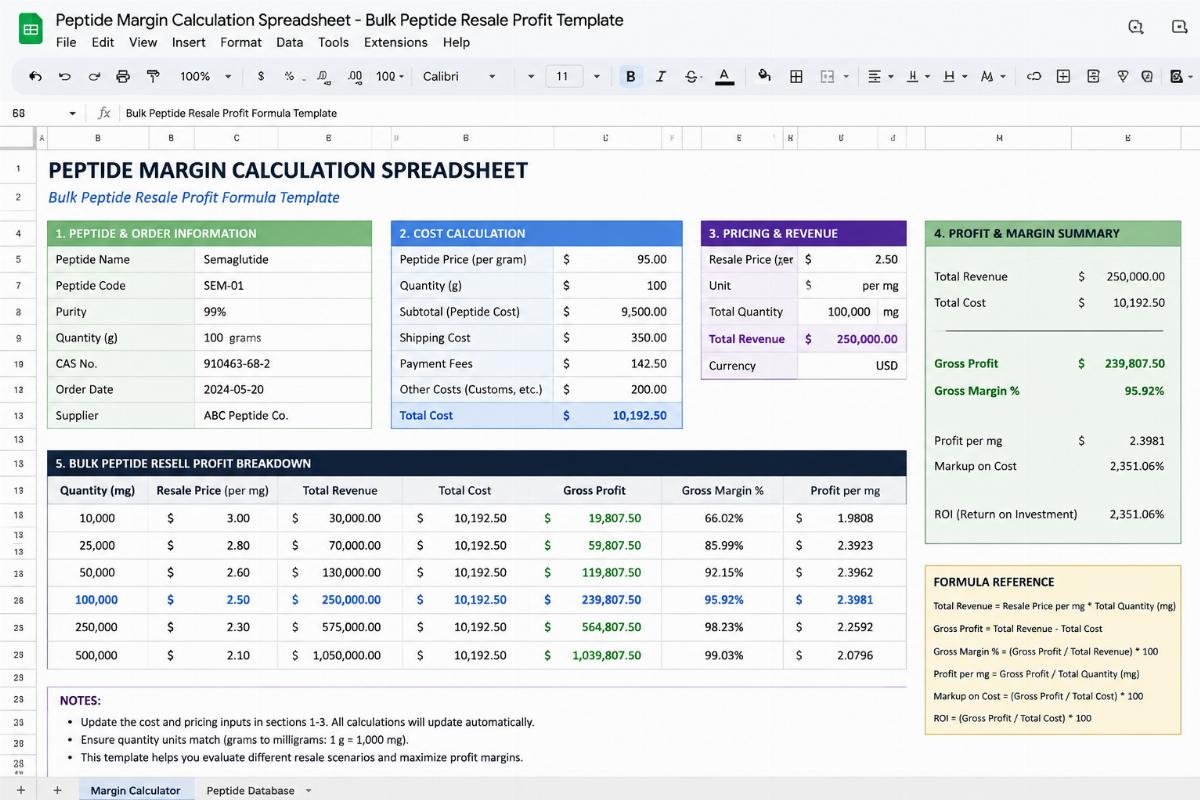The image size is (1200, 800).
Task: Select the paint format roller tool
Action: (x=153, y=76)
